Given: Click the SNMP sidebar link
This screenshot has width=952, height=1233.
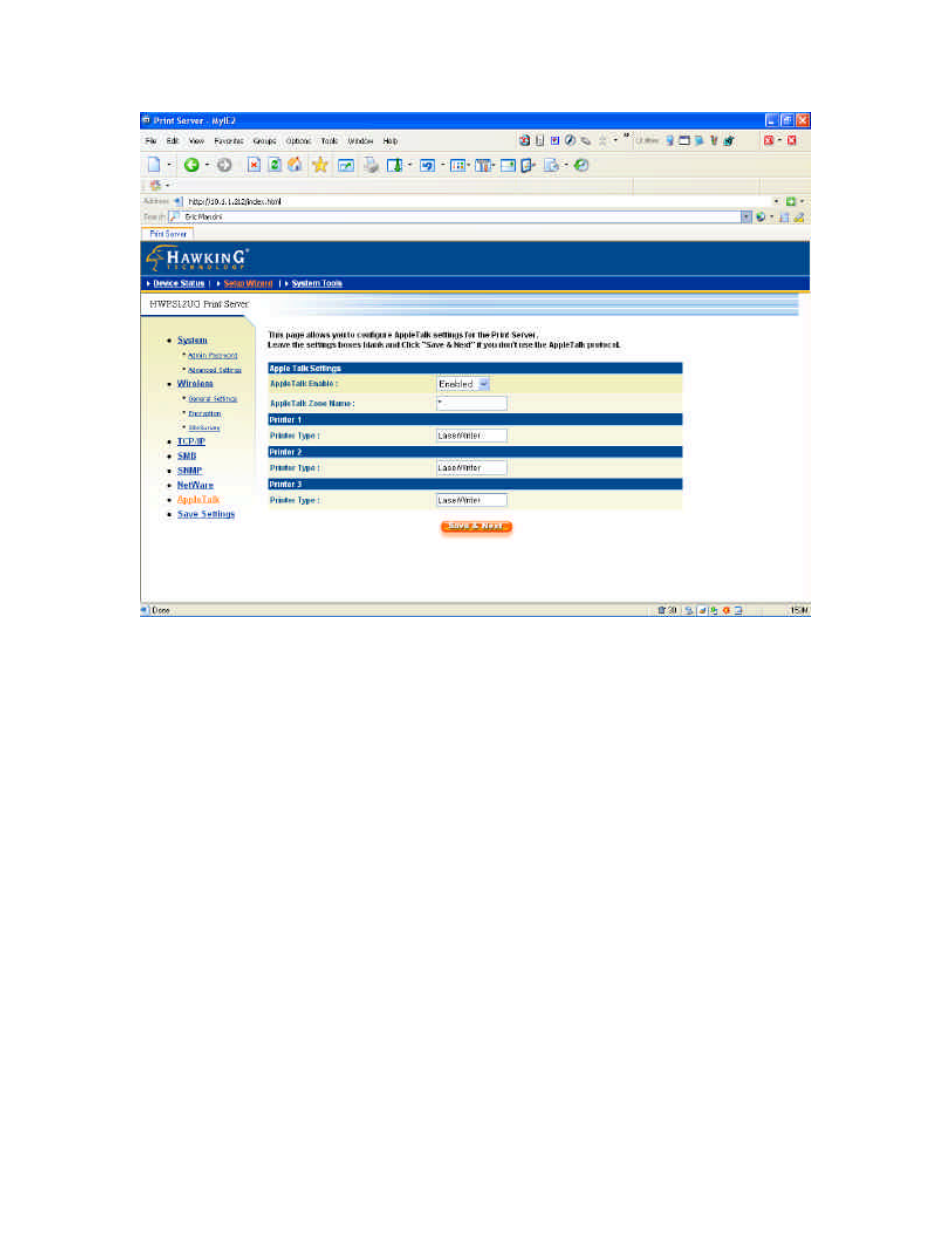Looking at the screenshot, I should pyautogui.click(x=190, y=470).
